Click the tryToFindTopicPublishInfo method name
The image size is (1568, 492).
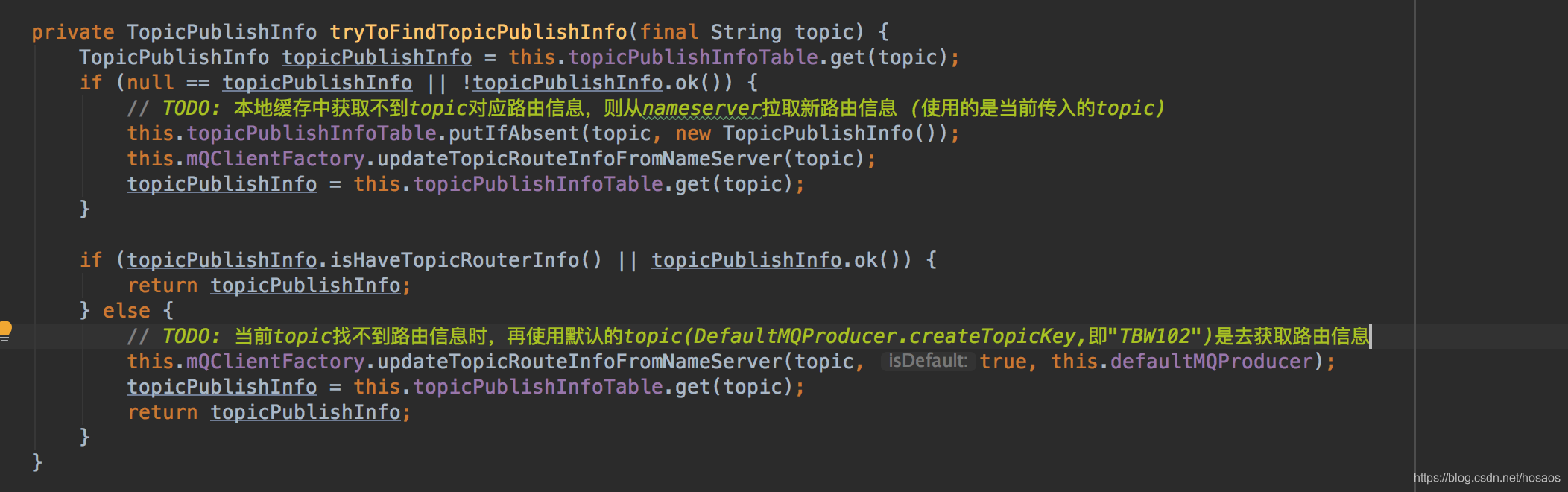point(478,32)
